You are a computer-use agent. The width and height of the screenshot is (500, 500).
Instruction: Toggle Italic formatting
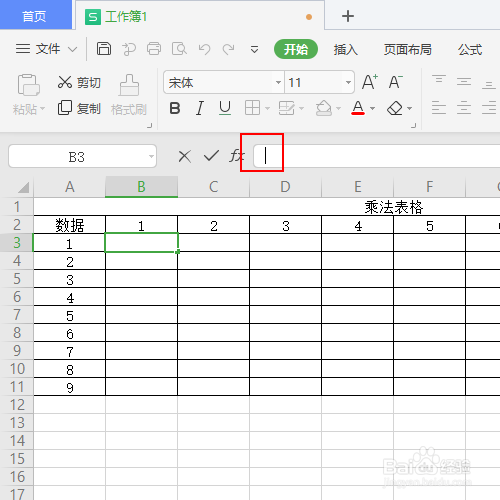(200, 108)
